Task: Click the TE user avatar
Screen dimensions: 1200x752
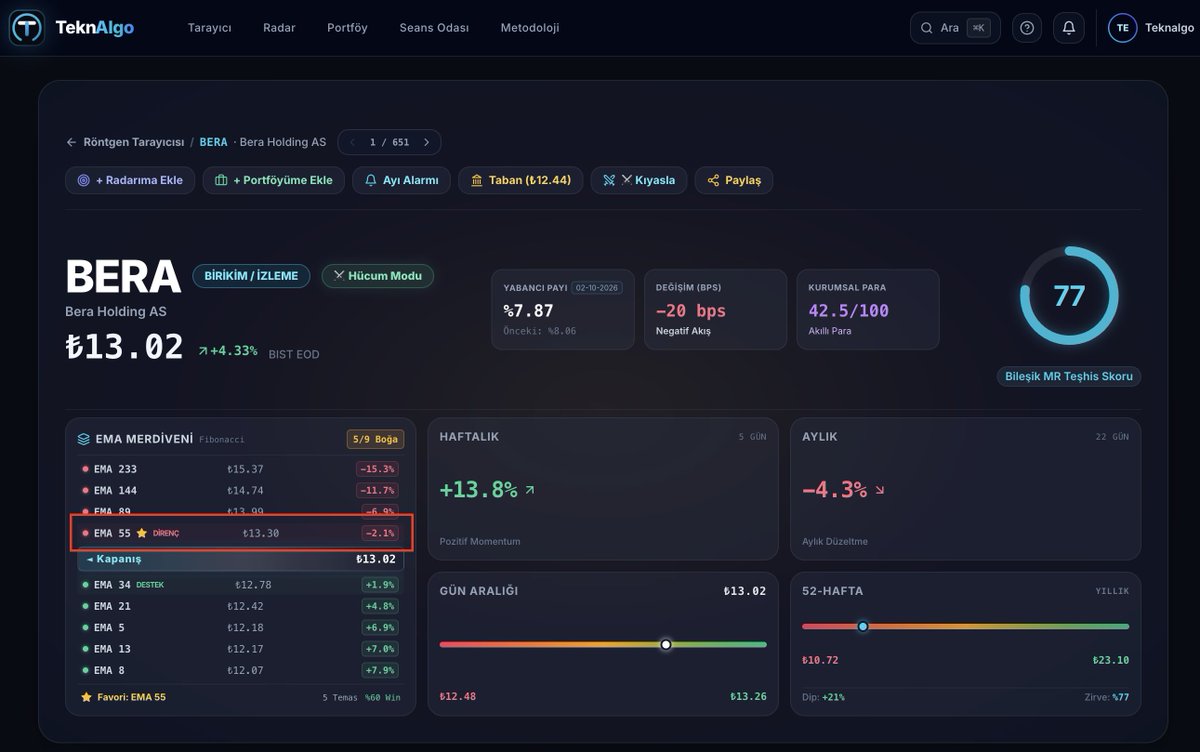Action: [1122, 28]
